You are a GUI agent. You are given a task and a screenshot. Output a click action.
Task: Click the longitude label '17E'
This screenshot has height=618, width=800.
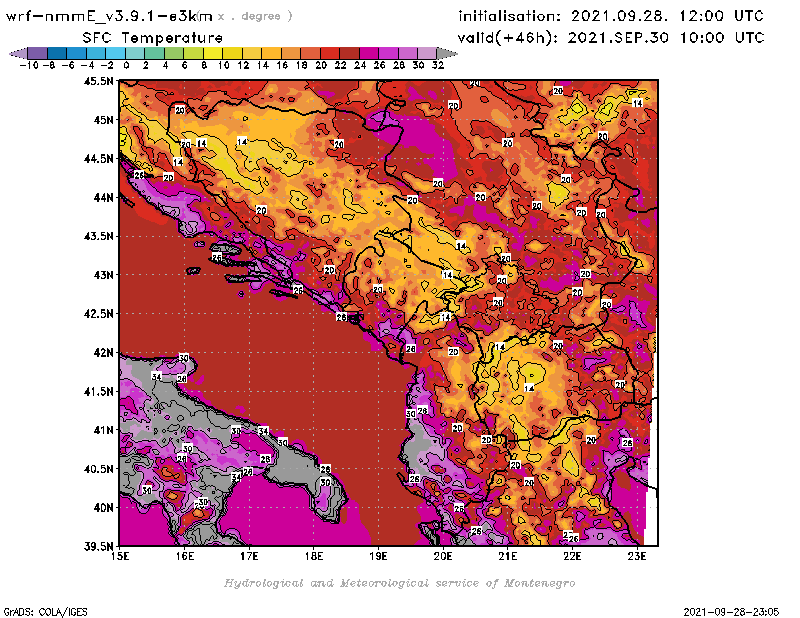pyautogui.click(x=249, y=556)
